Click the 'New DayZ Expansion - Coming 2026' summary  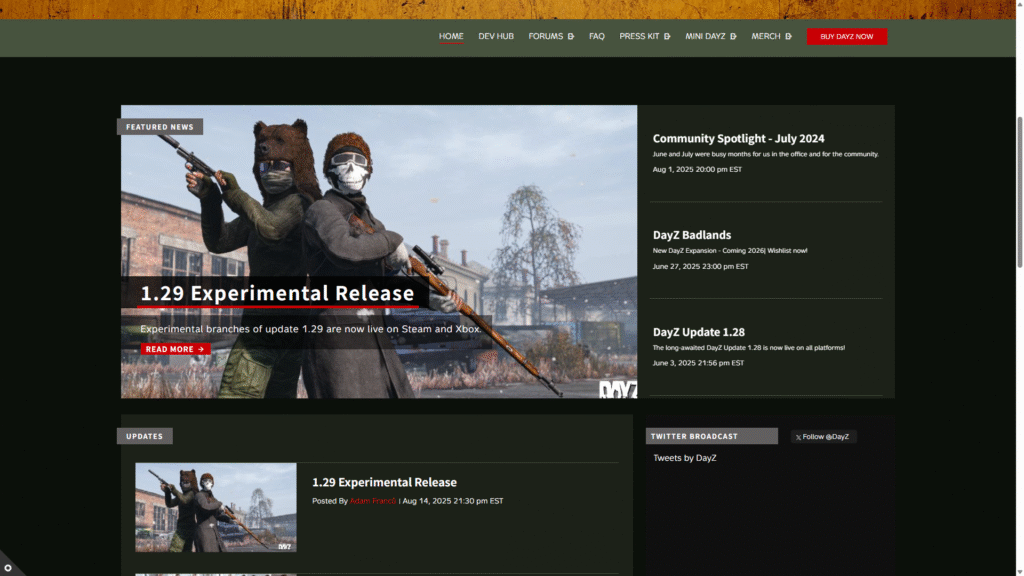(x=729, y=251)
